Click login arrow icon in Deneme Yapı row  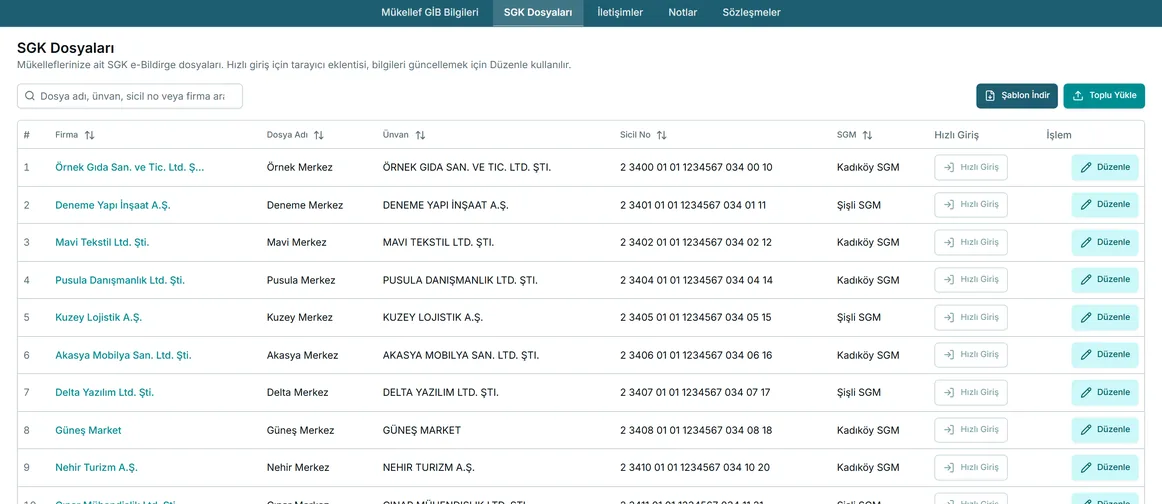point(949,205)
